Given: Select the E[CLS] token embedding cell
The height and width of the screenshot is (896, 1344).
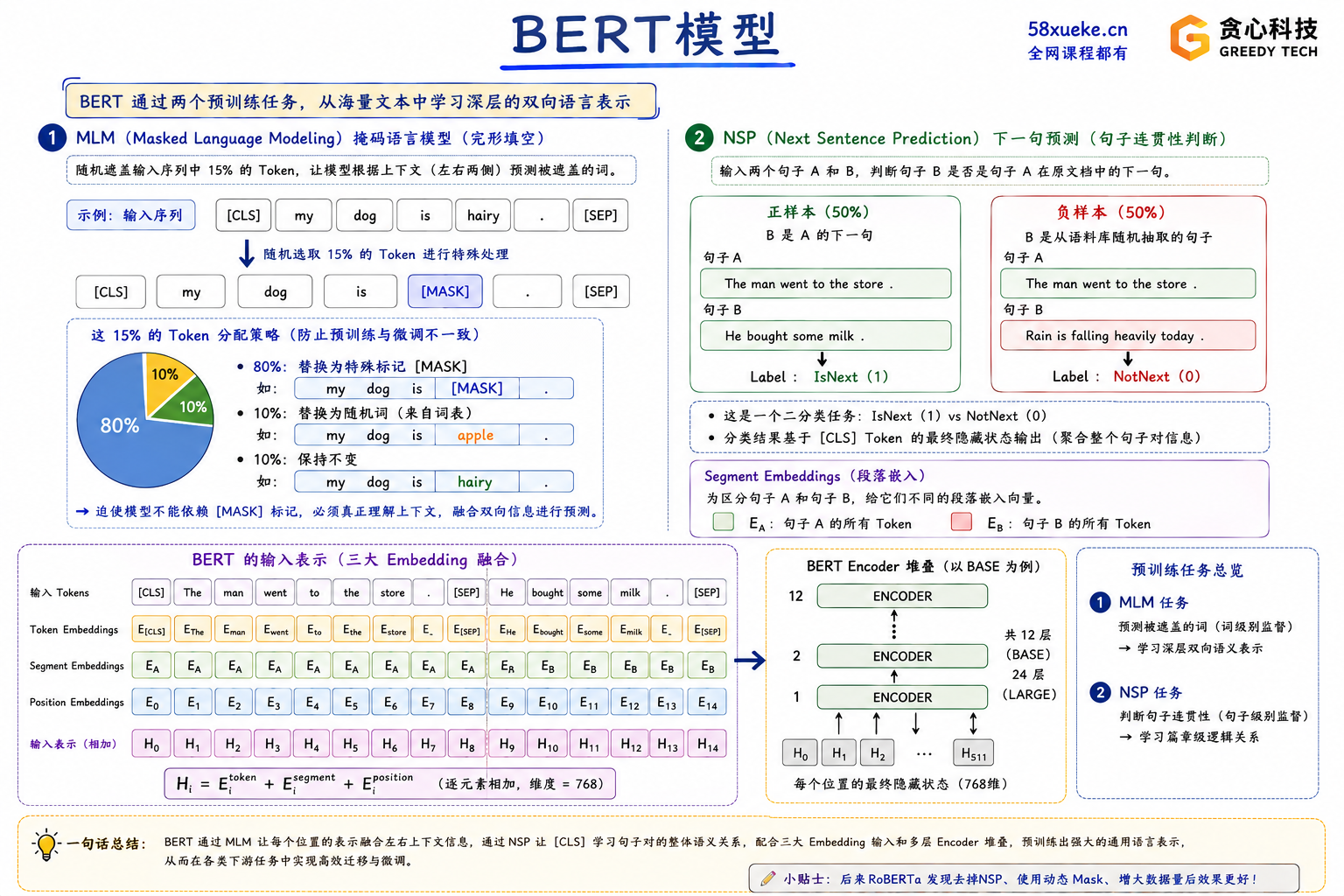Looking at the screenshot, I should [x=151, y=629].
